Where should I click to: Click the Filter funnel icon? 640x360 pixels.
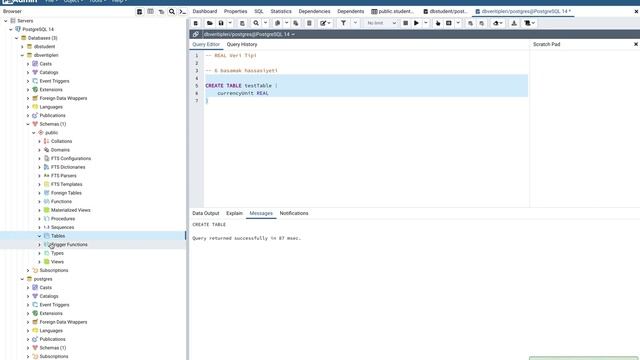pyautogui.click(x=343, y=23)
